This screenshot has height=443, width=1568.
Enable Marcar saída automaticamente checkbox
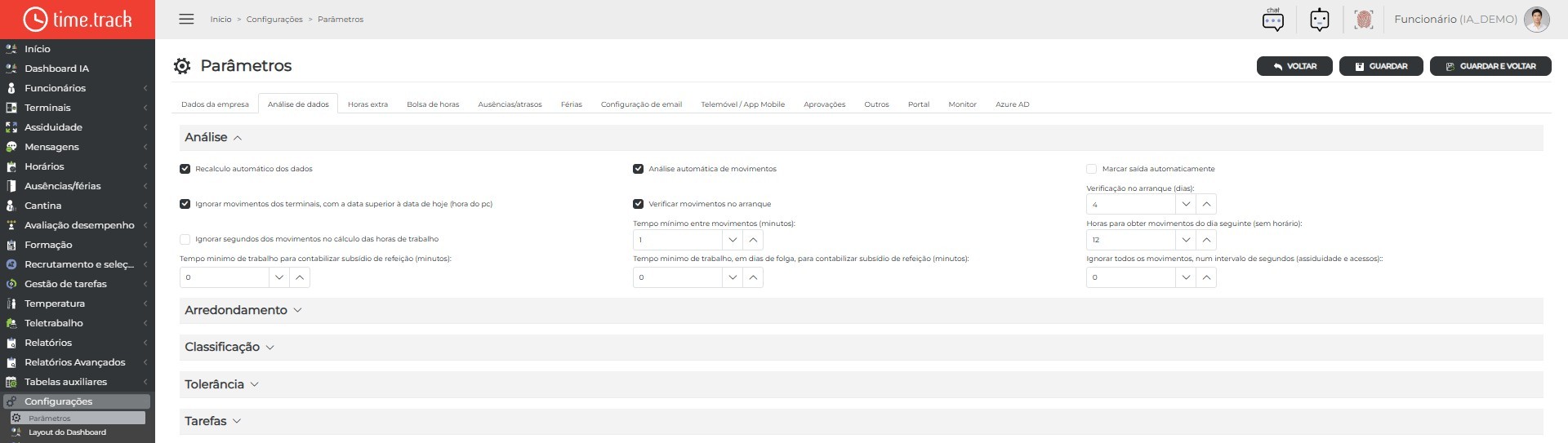pyautogui.click(x=1091, y=169)
